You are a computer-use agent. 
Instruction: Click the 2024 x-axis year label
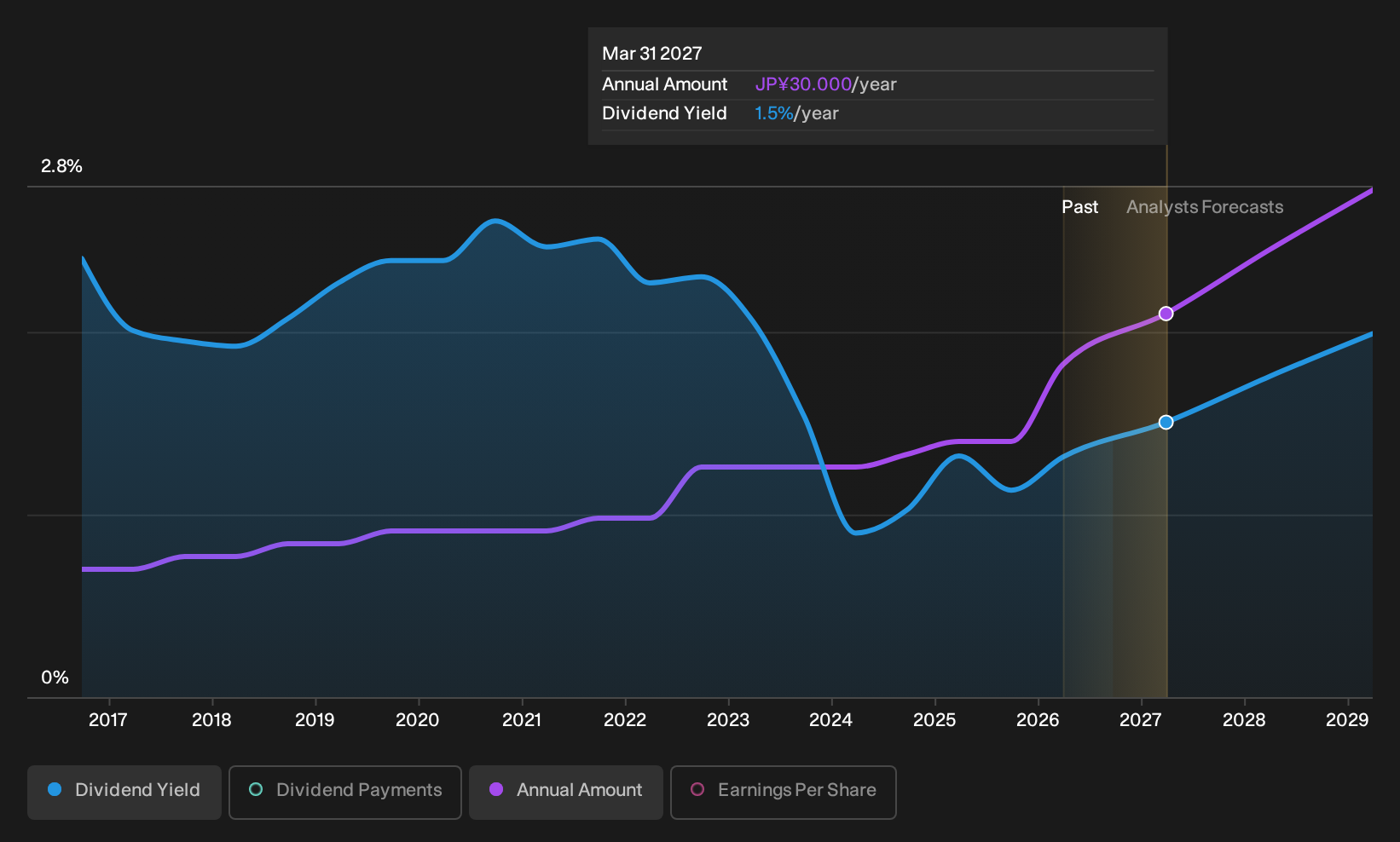tap(830, 720)
